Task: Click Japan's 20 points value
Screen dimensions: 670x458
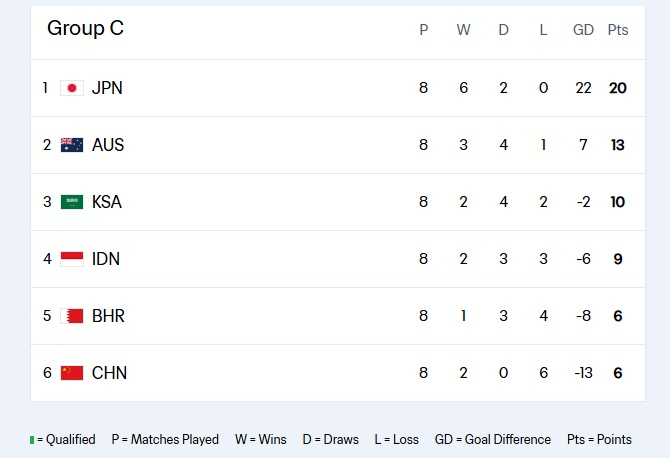Action: [x=618, y=88]
